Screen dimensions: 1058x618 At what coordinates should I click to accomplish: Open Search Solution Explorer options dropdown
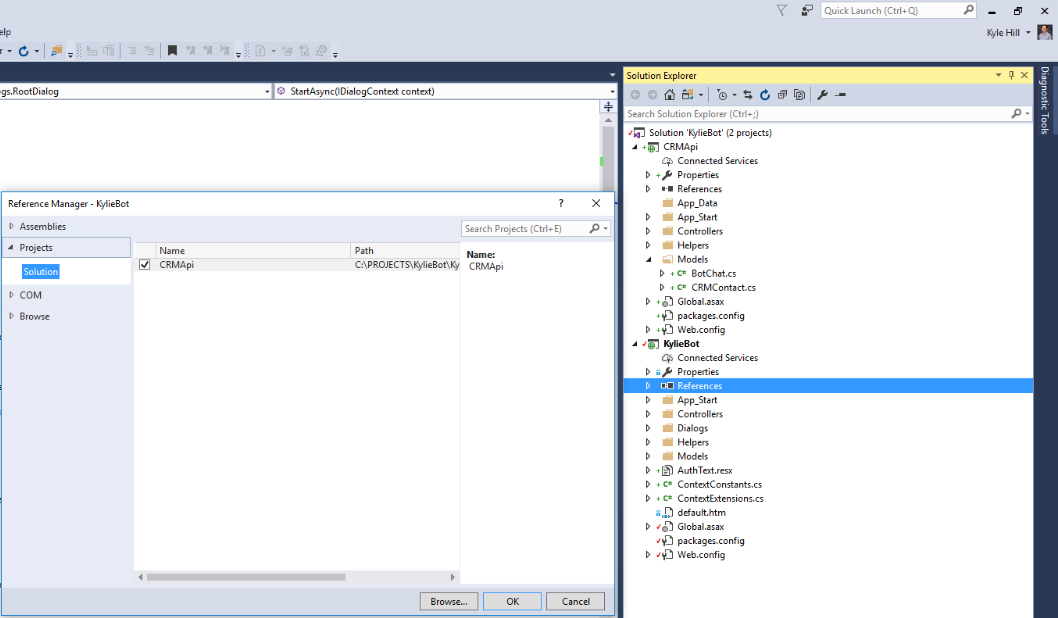(1027, 113)
